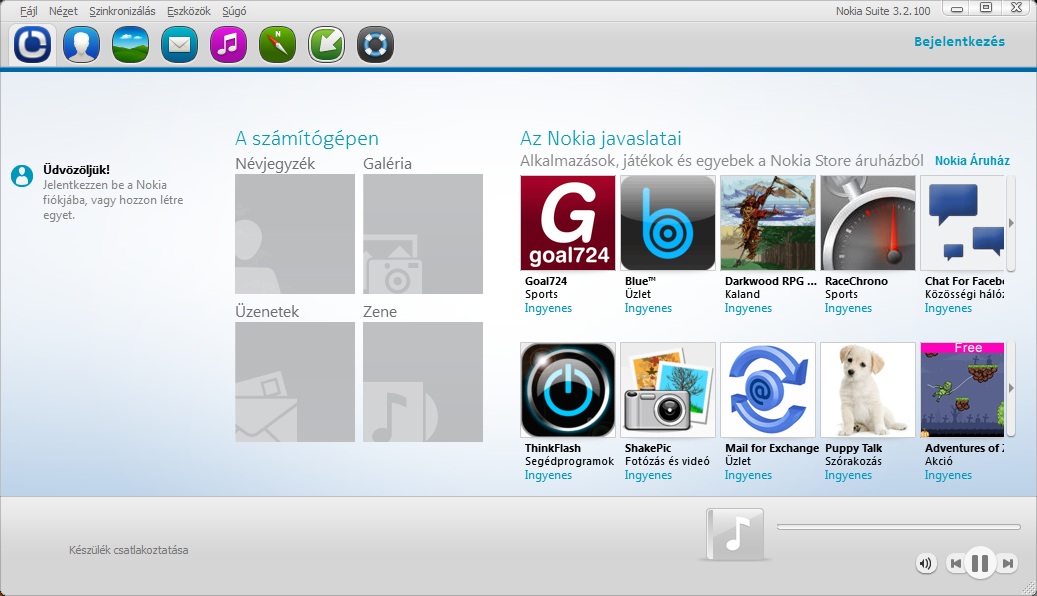Viewport: 1037px width, 596px height.
Task: Open the Adventures app icon
Action: click(x=962, y=390)
